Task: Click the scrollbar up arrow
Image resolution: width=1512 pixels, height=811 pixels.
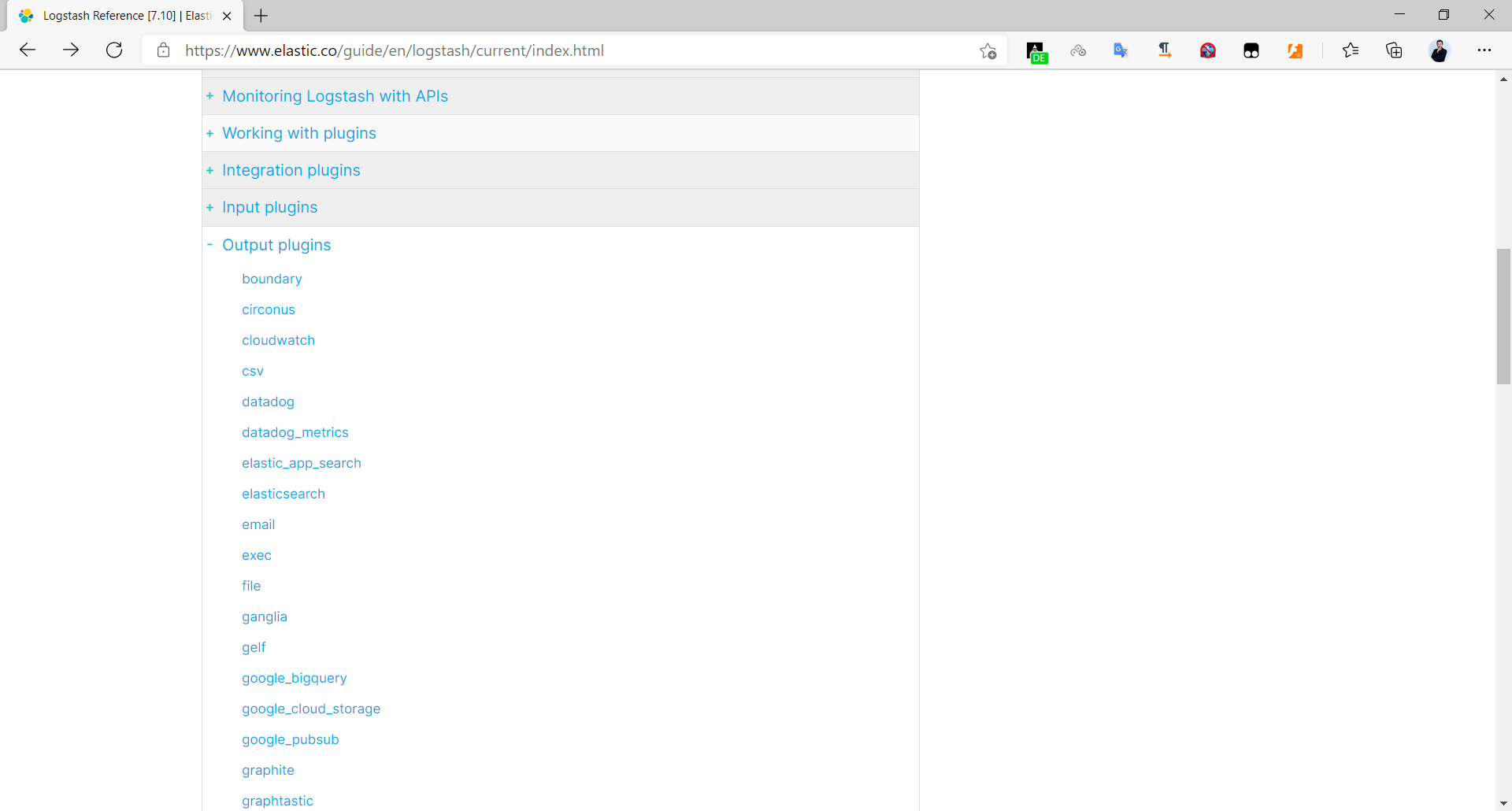Action: coord(1503,79)
